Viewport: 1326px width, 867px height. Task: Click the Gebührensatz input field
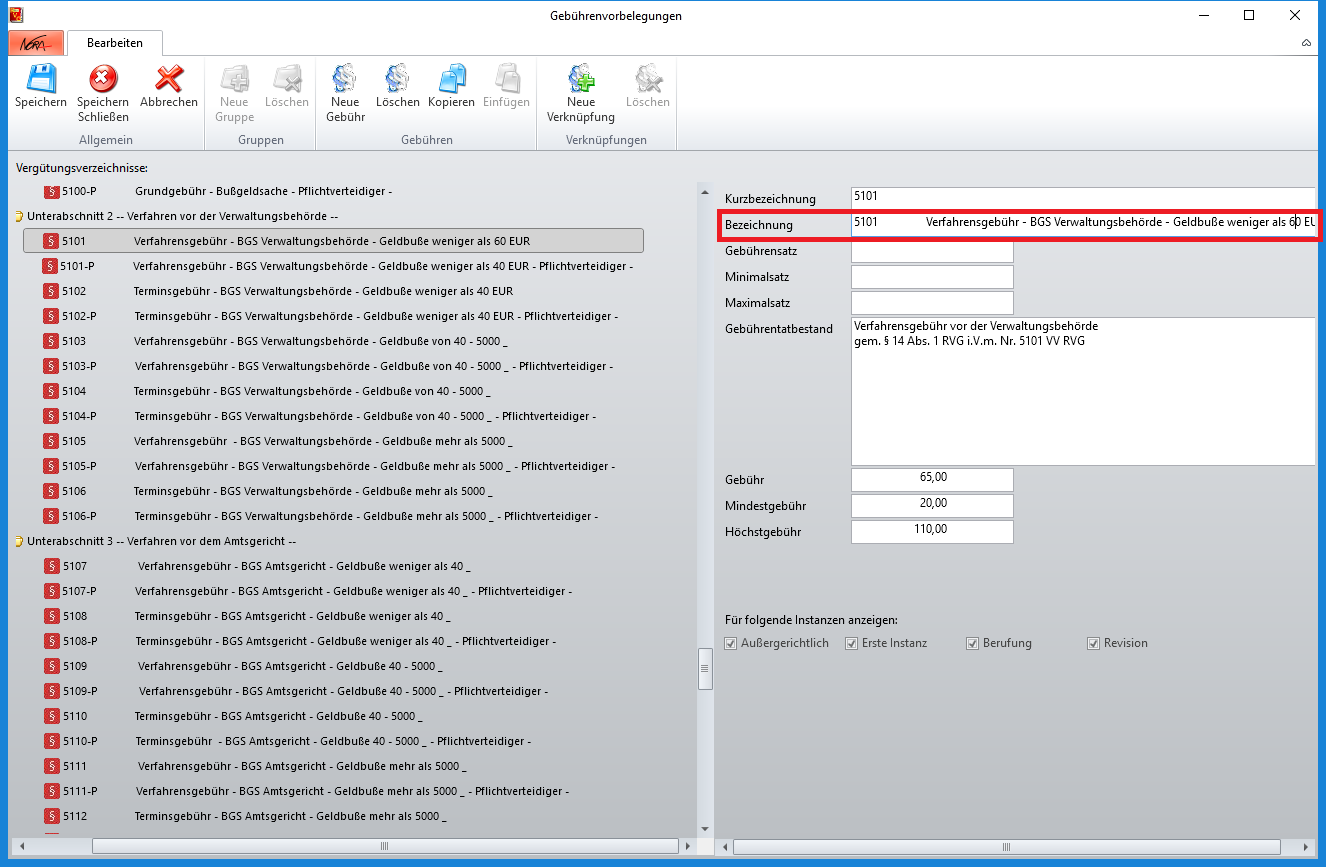(932, 251)
